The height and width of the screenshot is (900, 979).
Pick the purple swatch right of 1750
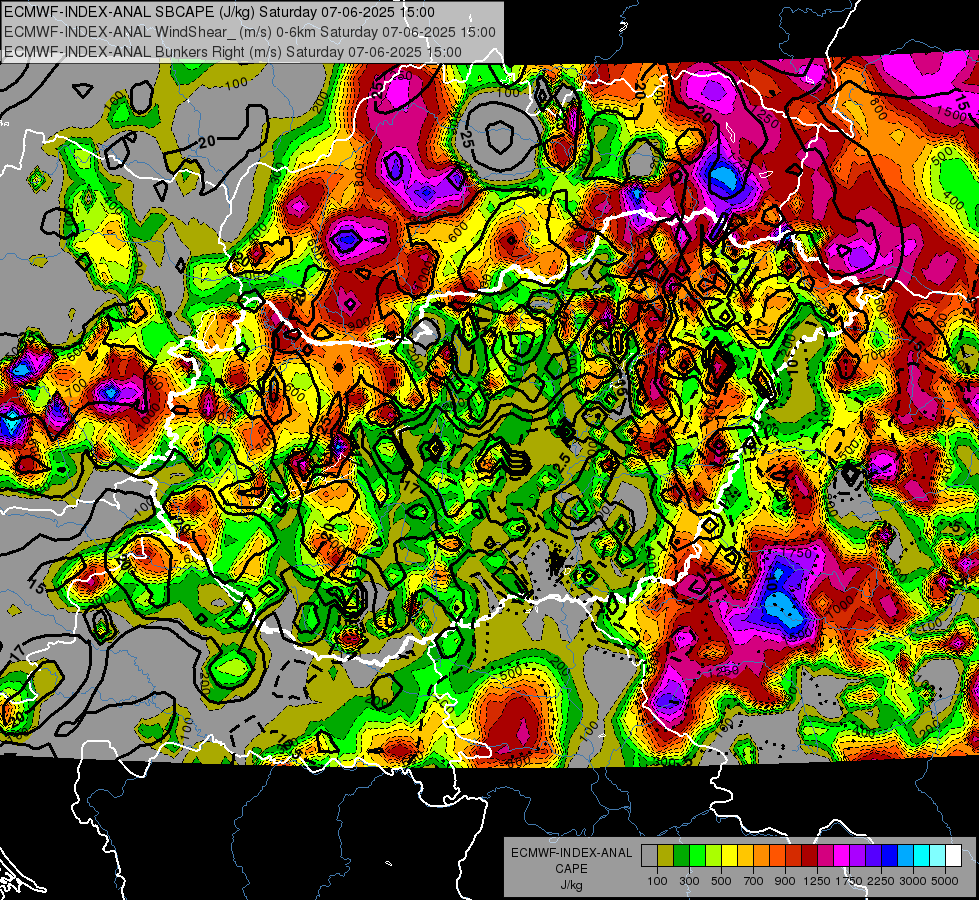pos(858,856)
